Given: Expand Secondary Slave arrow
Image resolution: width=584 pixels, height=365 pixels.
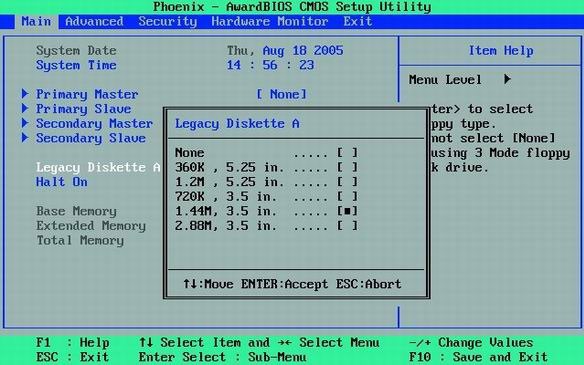Looking at the screenshot, I should tap(25, 137).
